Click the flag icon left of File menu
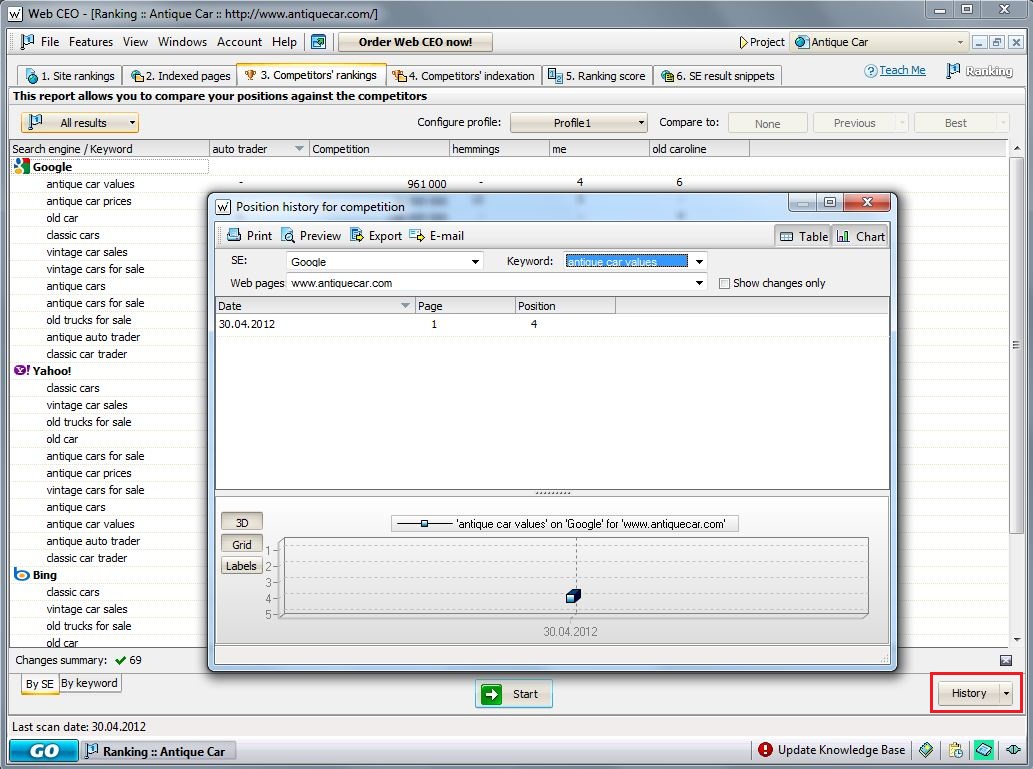 (x=27, y=42)
